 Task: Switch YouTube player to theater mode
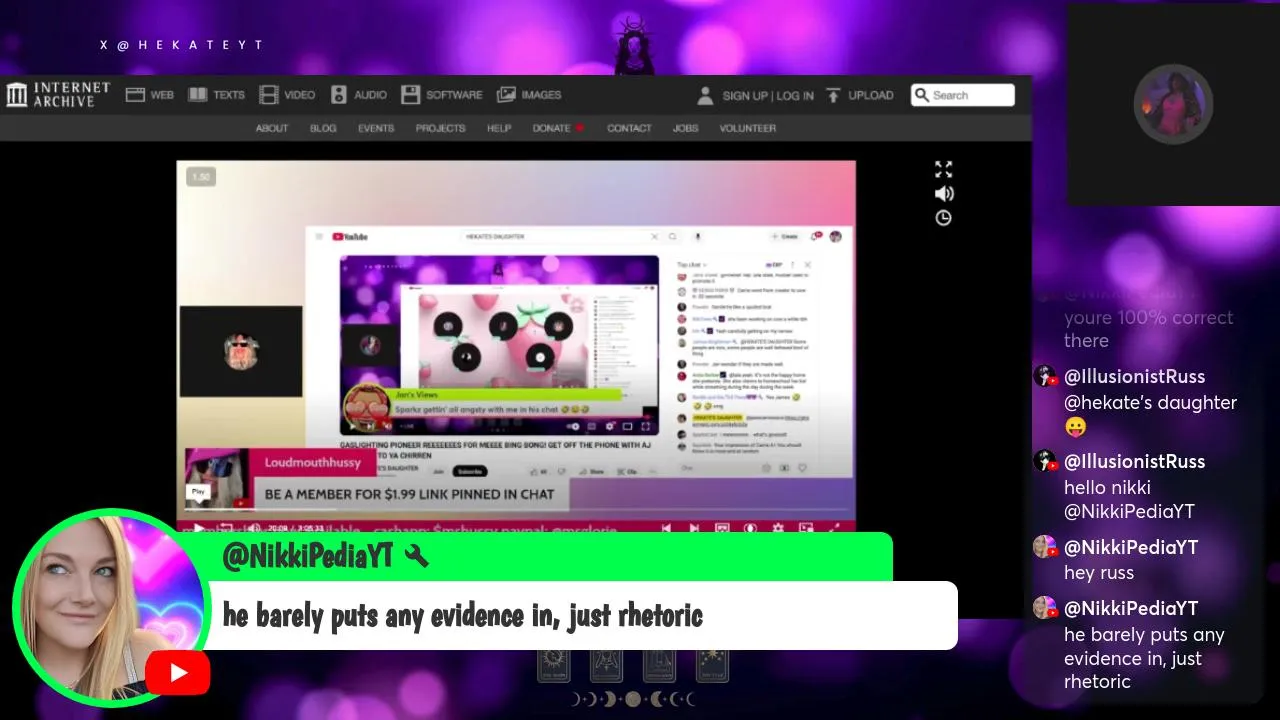[627, 426]
